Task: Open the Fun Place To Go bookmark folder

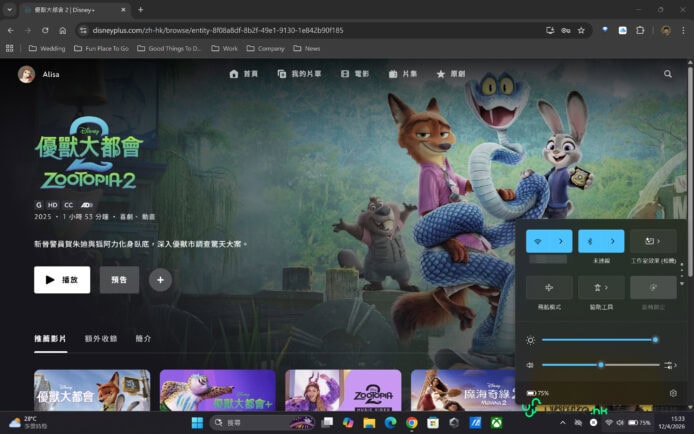Action: (101, 48)
